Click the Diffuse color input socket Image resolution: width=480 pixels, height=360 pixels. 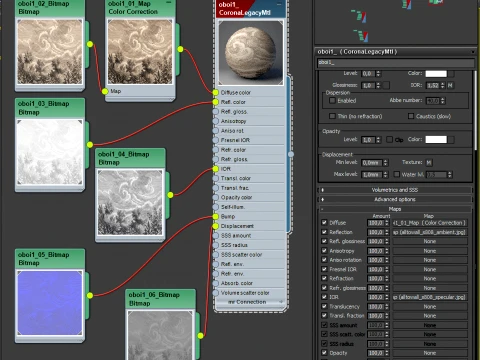[x=216, y=92]
